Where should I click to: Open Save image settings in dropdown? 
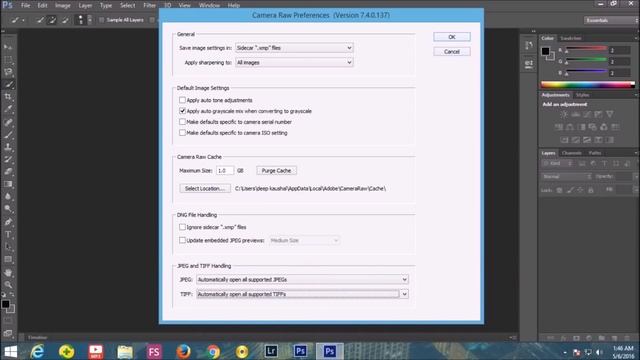(x=294, y=48)
